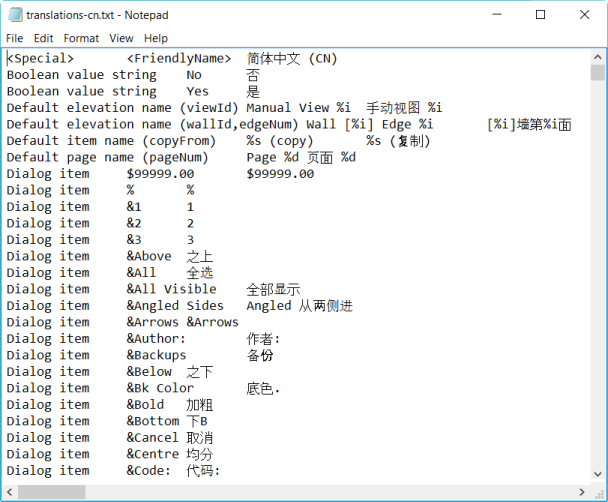Click the text '&Above'
The height and width of the screenshot is (502, 608).
[149, 256]
